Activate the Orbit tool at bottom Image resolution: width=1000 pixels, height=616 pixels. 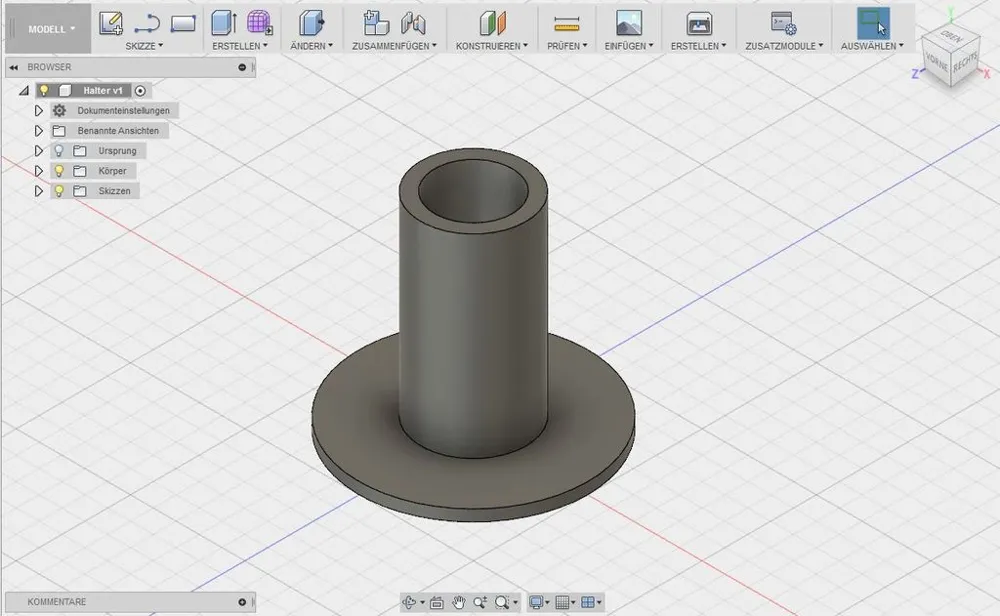tap(411, 603)
